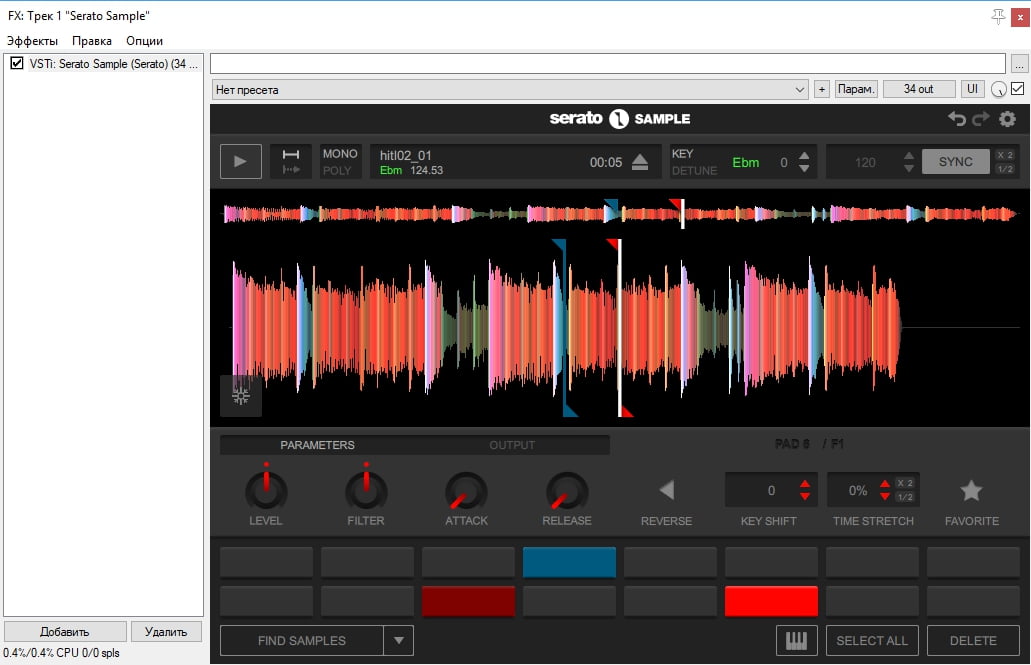1031x665 pixels.
Task: Click the wet/dry mix knob near UI
Action: coord(998,89)
